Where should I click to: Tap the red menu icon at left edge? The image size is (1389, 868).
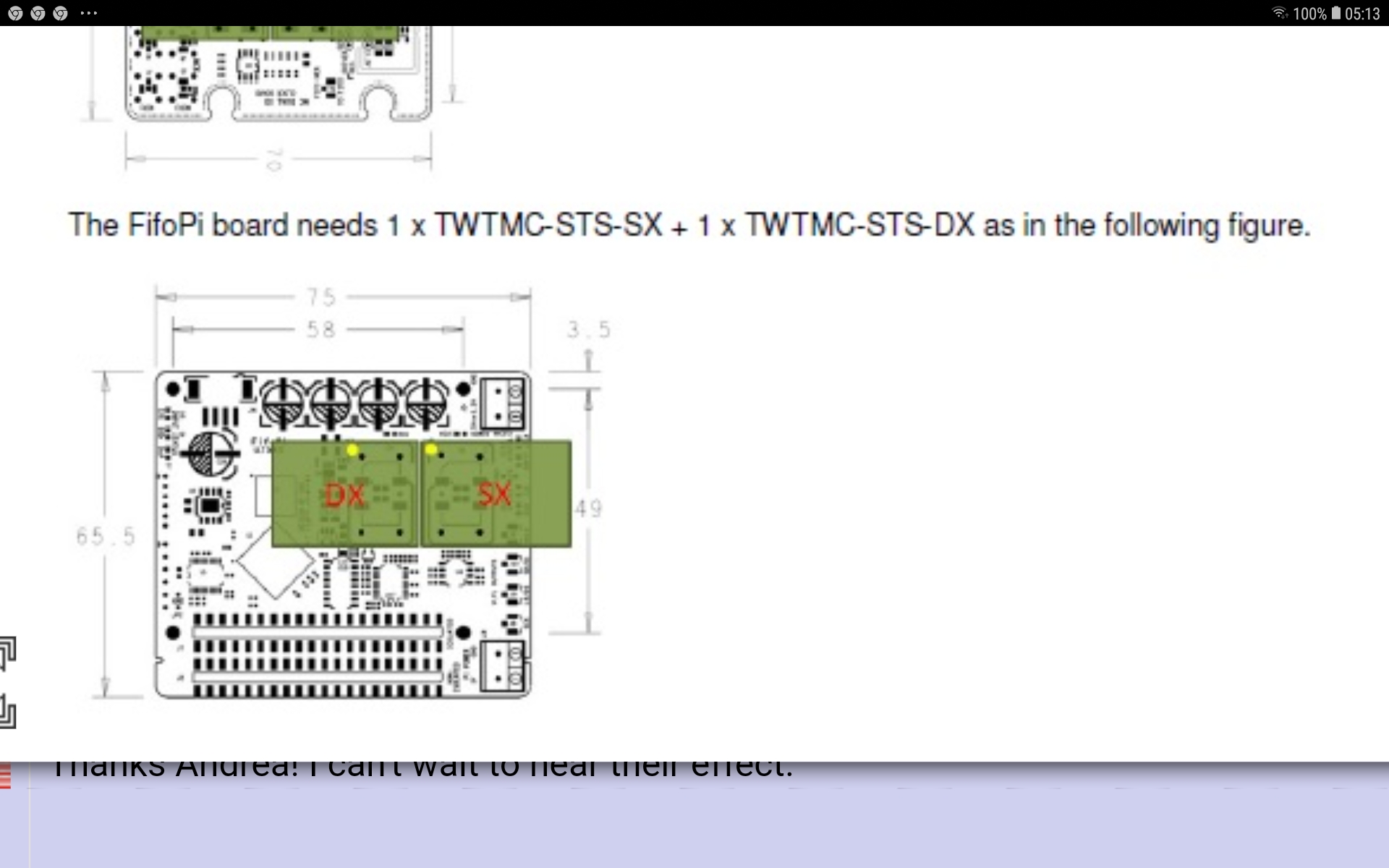coord(6,777)
